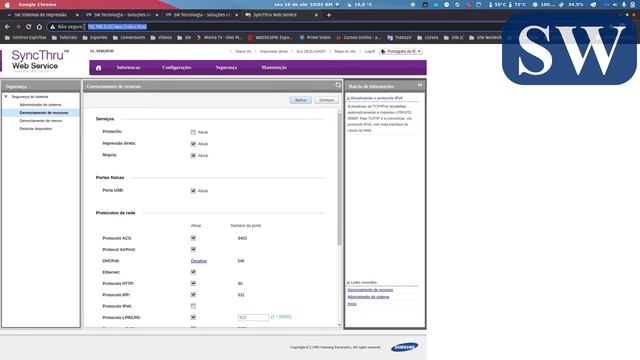Toggle the Protocolo LPR/LPD checkbox

[x=193, y=317]
